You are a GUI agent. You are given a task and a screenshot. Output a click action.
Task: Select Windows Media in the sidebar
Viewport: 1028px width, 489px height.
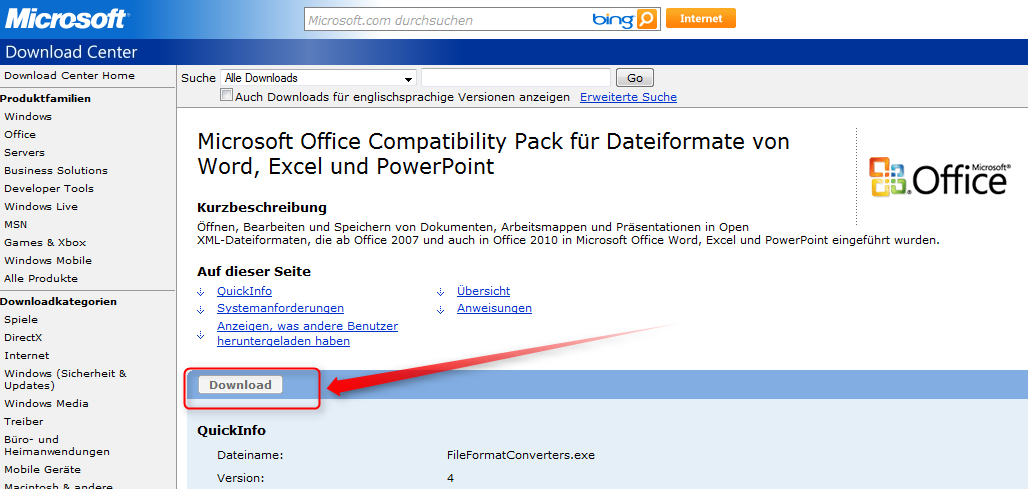click(x=46, y=404)
